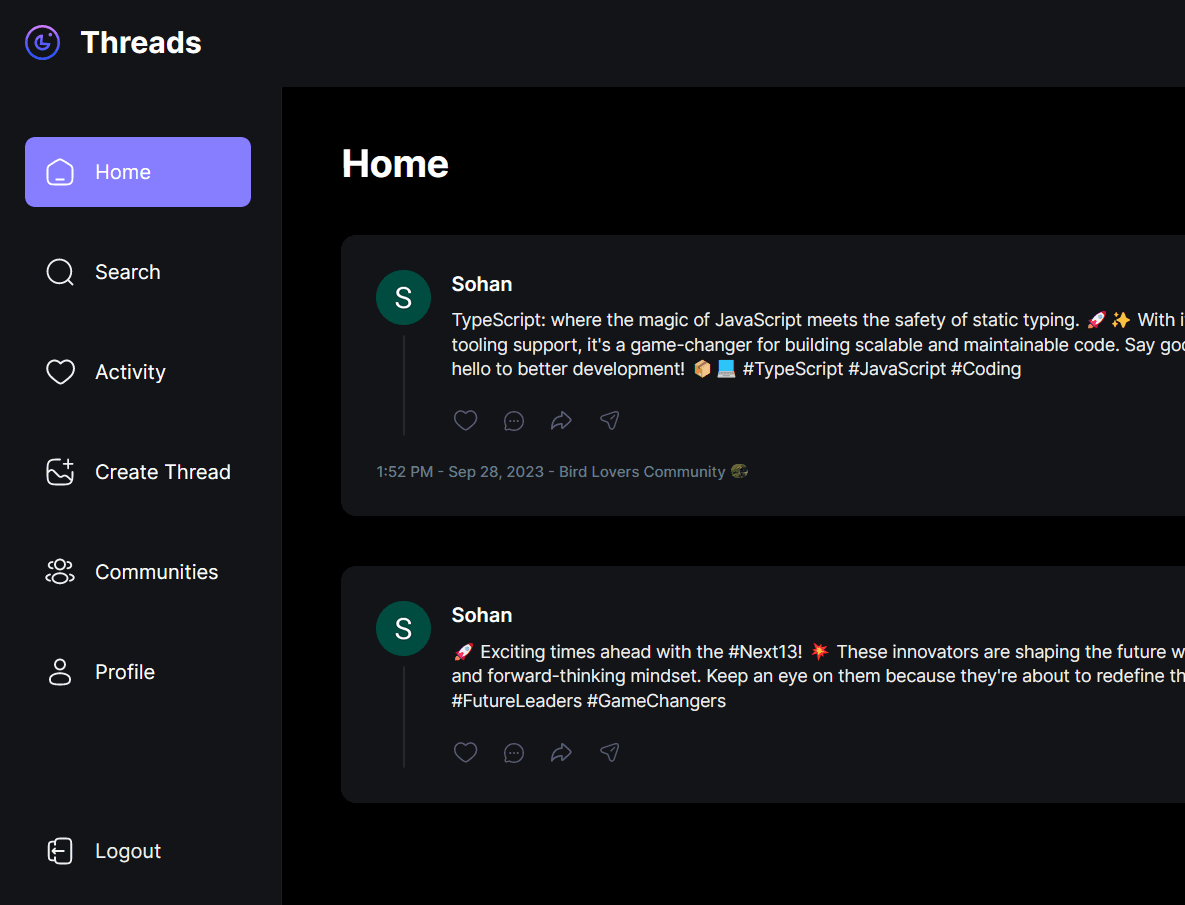Click the Threads title text in header

(141, 42)
